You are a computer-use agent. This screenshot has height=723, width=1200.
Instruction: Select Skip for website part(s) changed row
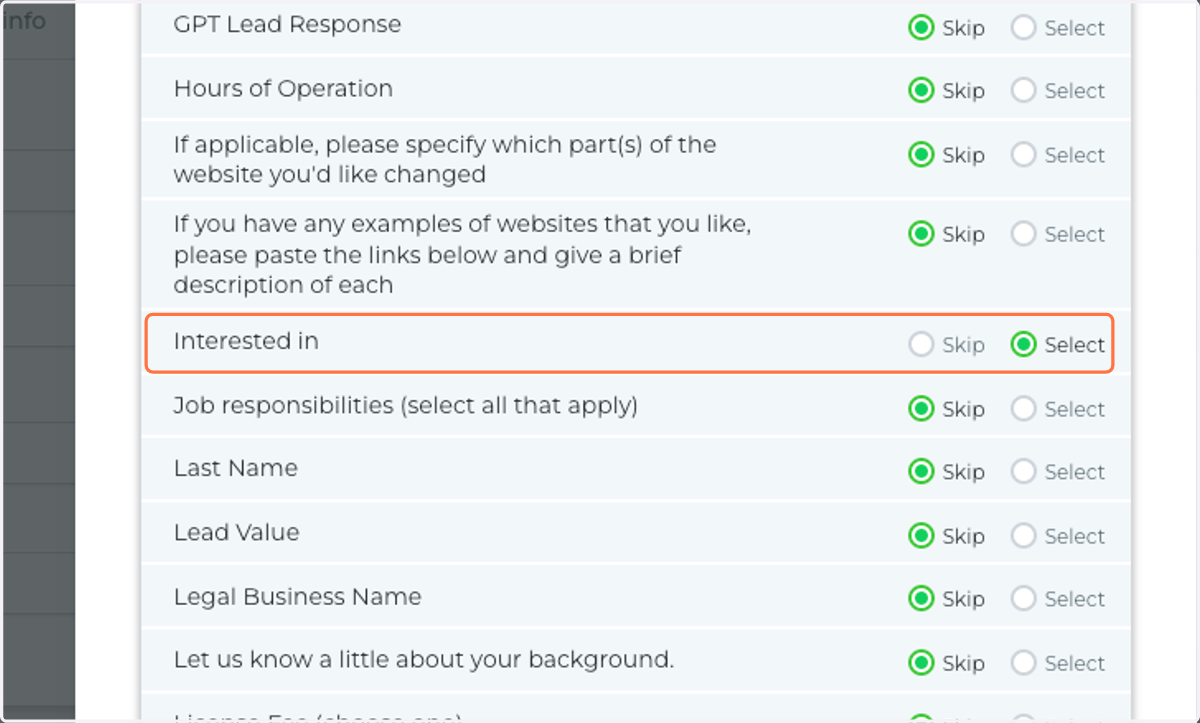coord(921,155)
